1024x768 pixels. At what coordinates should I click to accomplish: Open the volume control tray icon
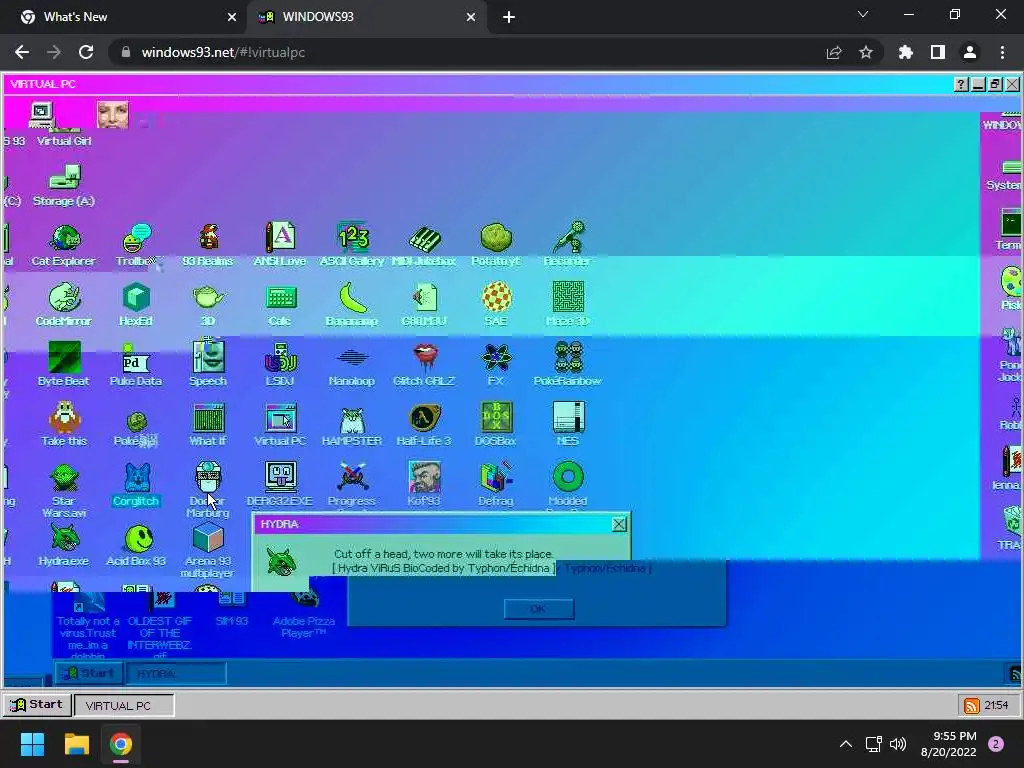tap(899, 744)
